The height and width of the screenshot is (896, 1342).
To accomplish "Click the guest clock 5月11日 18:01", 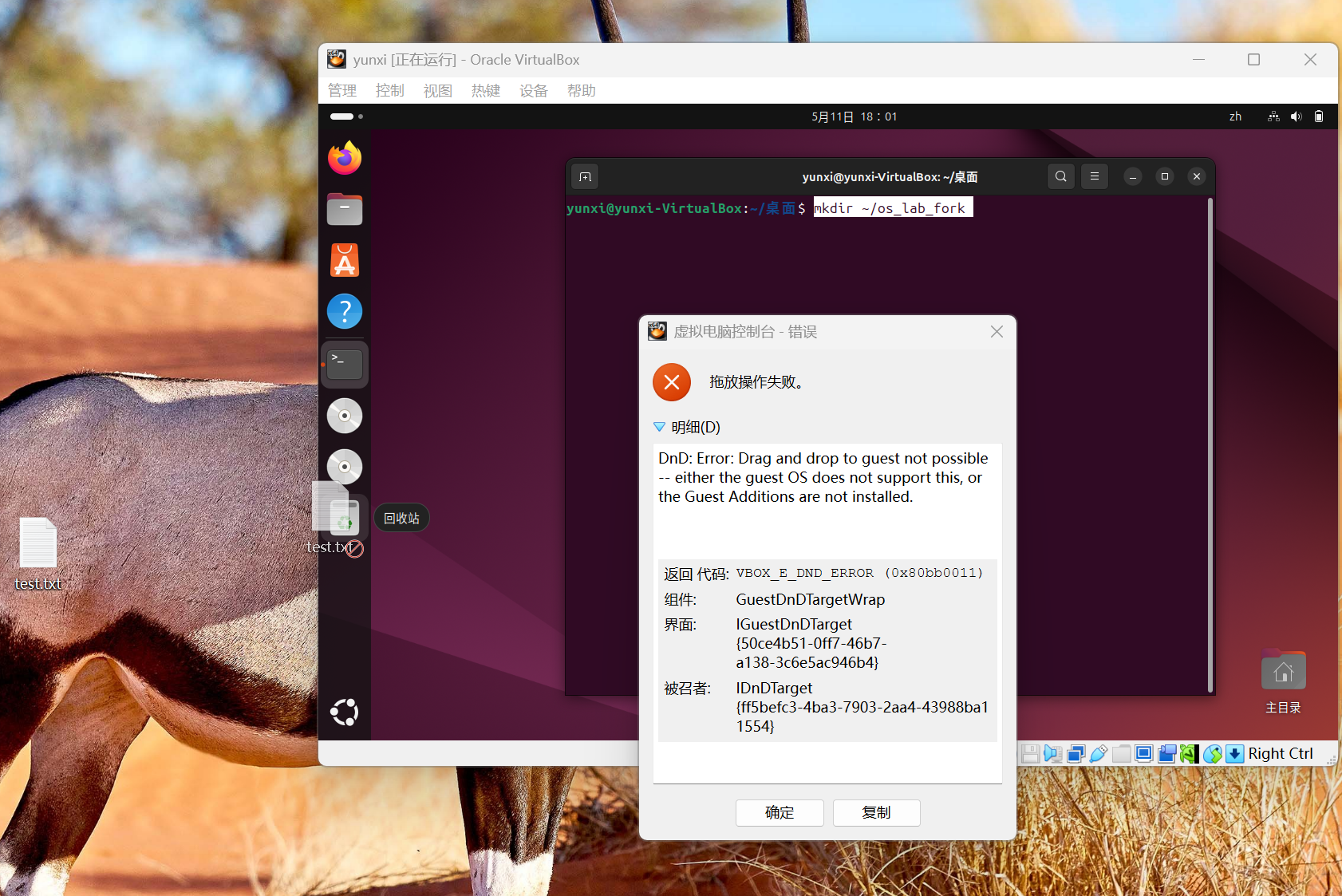I will [855, 116].
